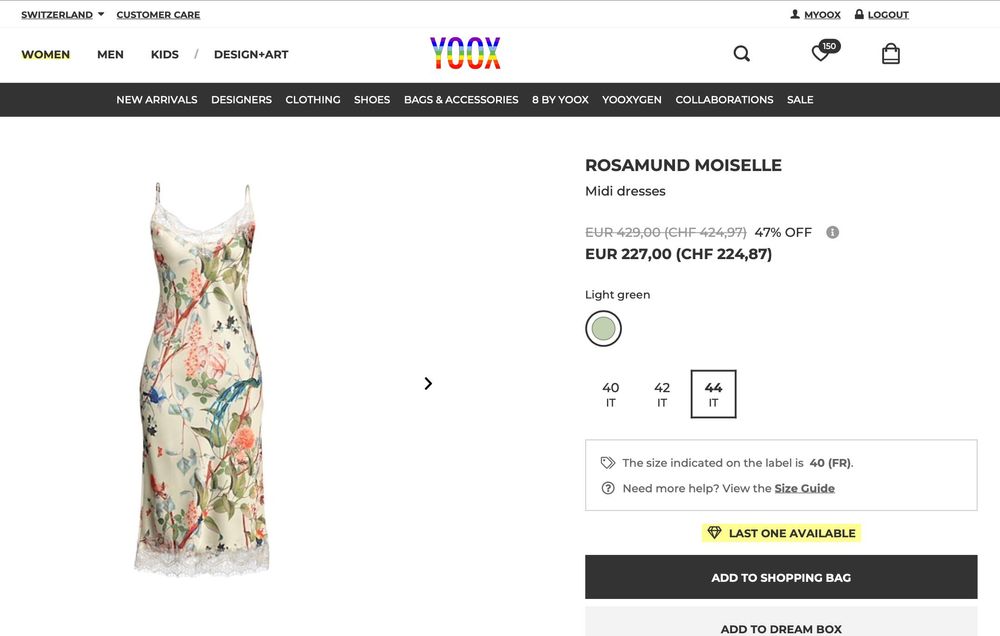Open the Size Guide link
Image resolution: width=1000 pixels, height=636 pixels.
pyautogui.click(x=804, y=488)
